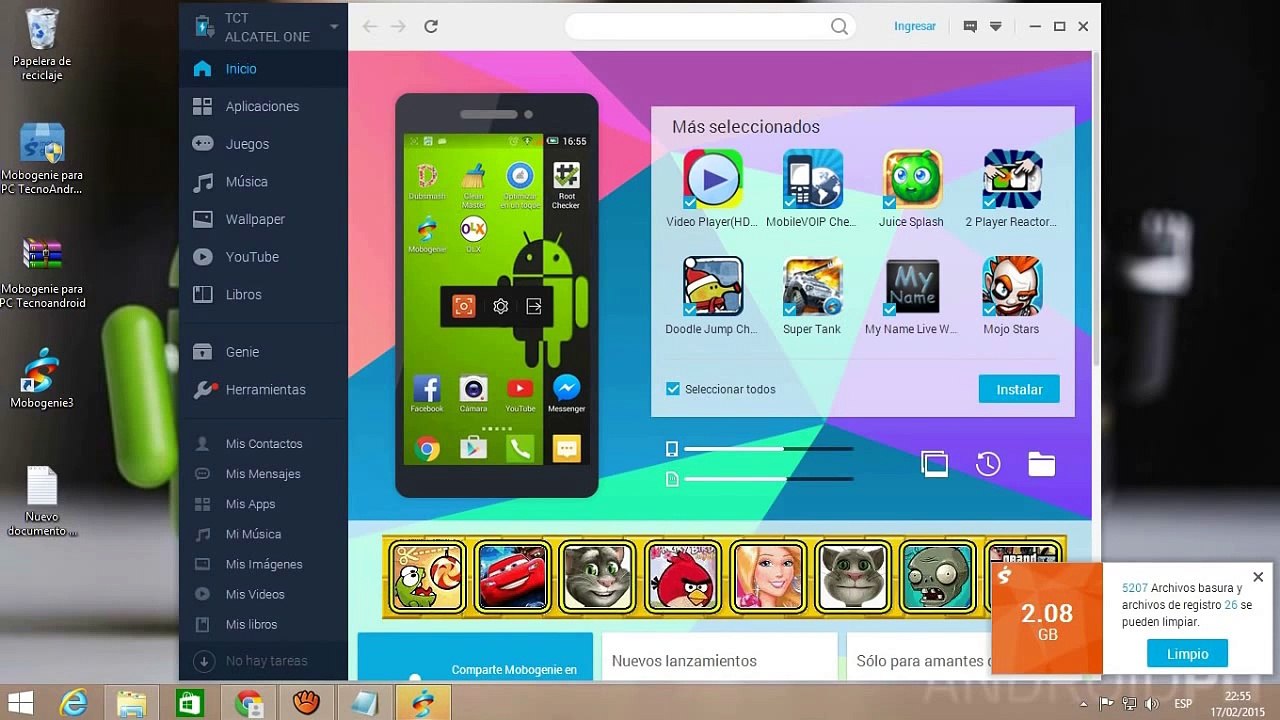Open the Música section
Screen dimensions: 1280x720
click(x=263, y=182)
